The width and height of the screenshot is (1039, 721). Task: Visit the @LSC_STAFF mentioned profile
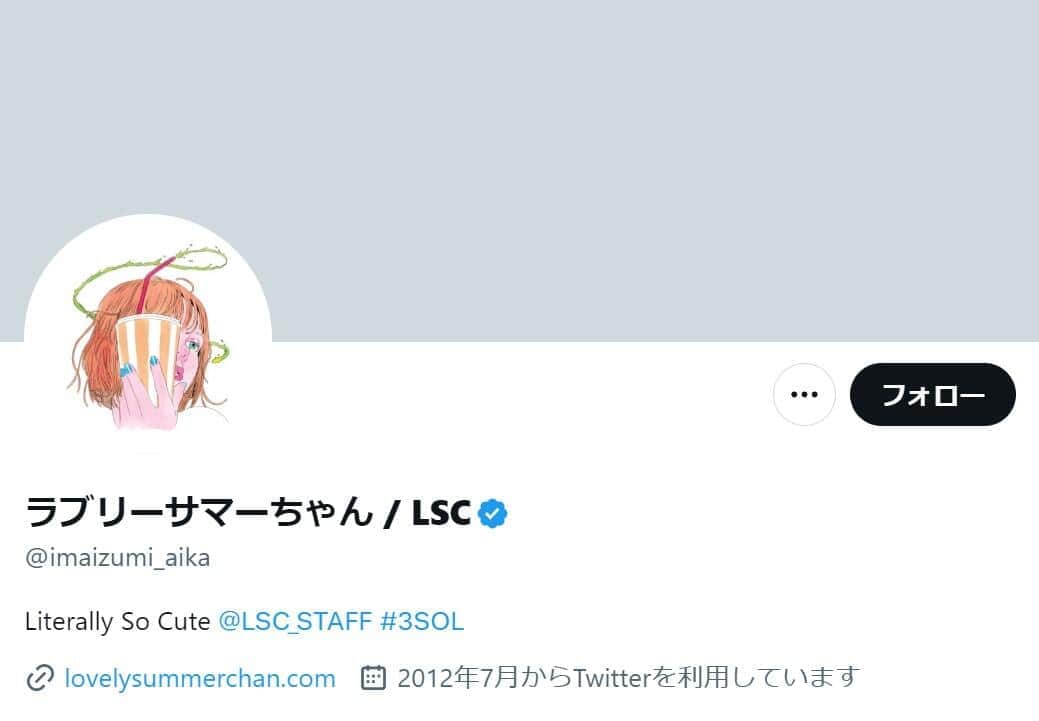295,622
